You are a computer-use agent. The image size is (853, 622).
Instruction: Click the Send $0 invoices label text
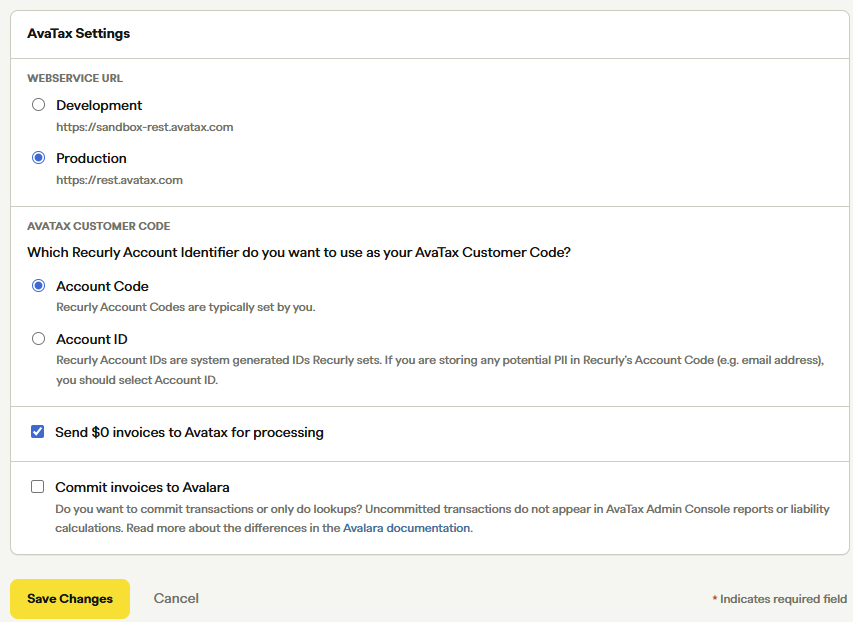coord(189,432)
